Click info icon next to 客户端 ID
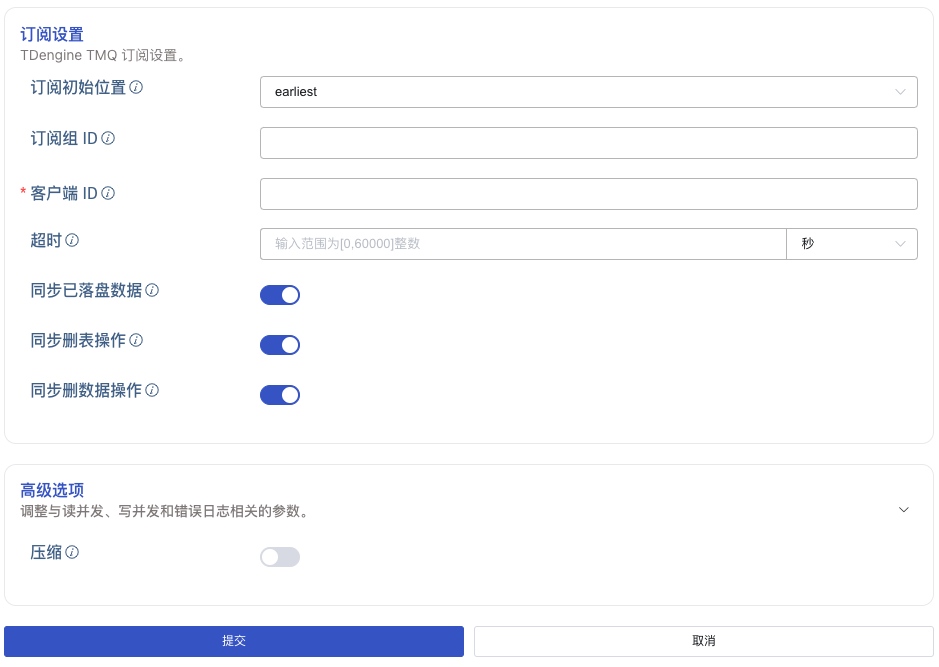Viewport: 939px width, 667px height. click(108, 193)
